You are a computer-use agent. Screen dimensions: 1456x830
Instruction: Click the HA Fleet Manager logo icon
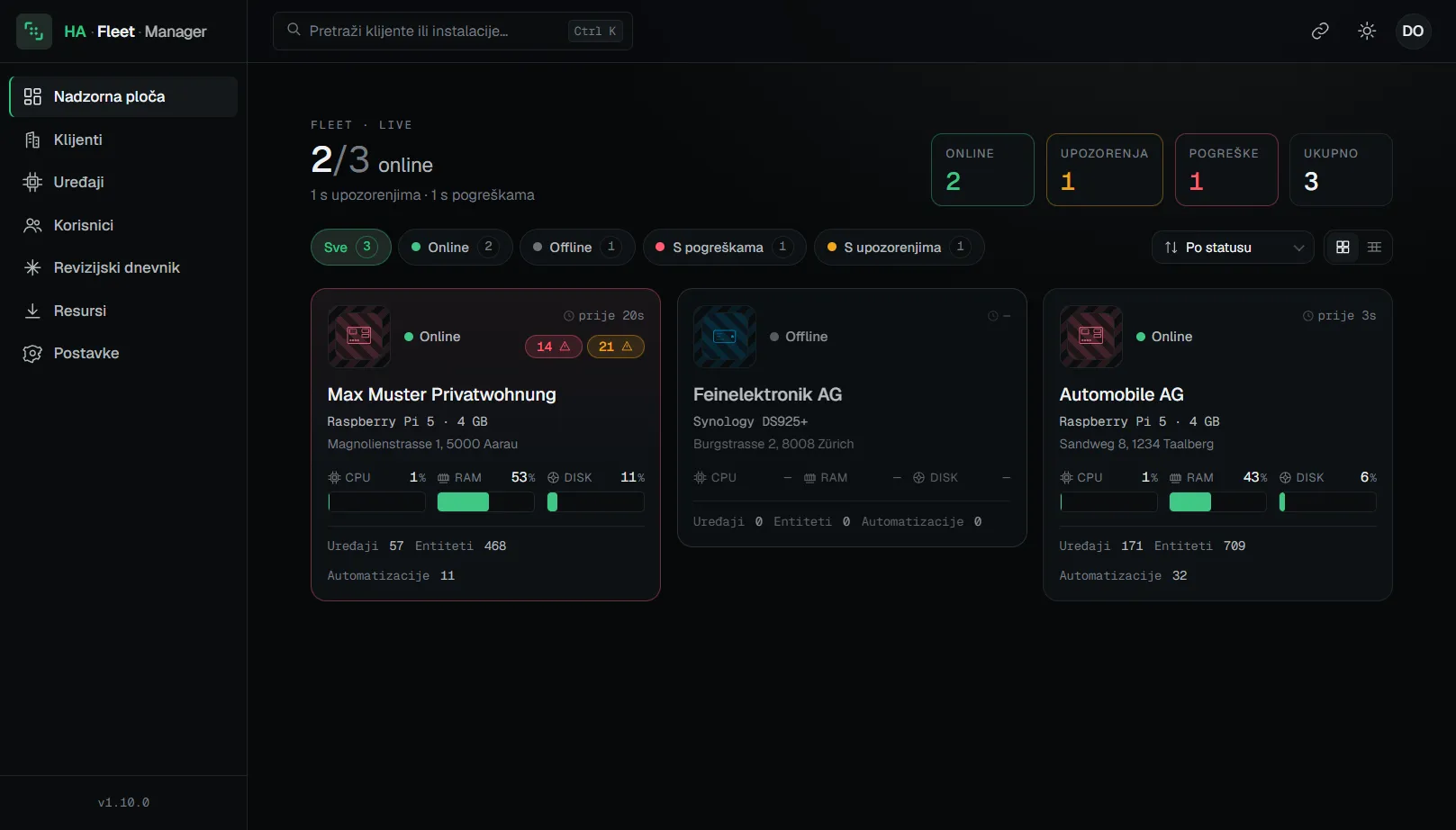[34, 32]
